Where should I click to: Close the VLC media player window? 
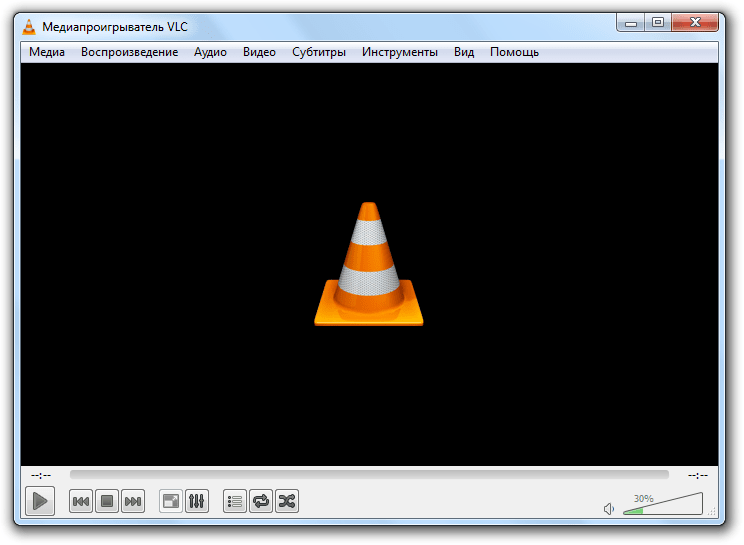695,22
